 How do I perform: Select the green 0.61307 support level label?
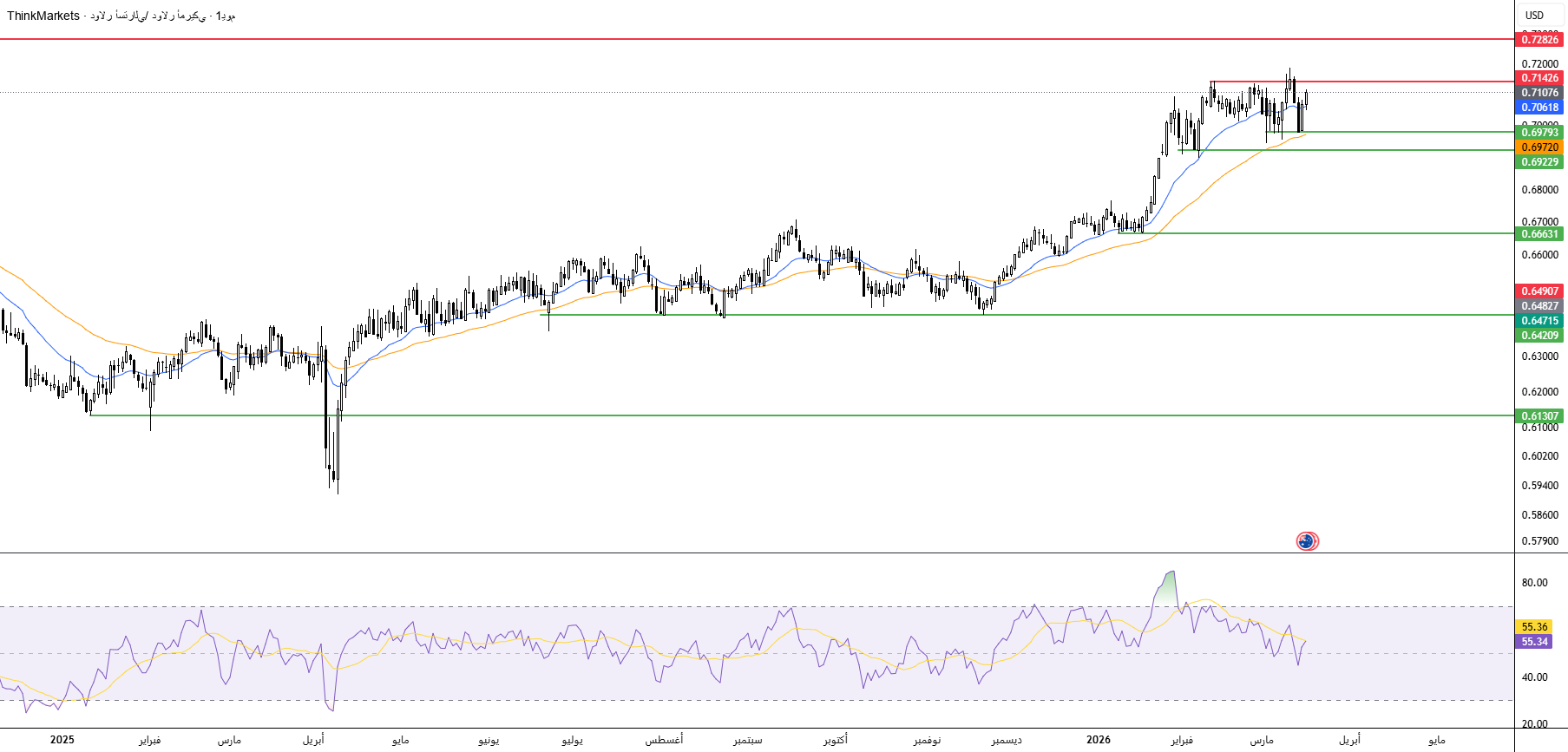tap(1540, 416)
